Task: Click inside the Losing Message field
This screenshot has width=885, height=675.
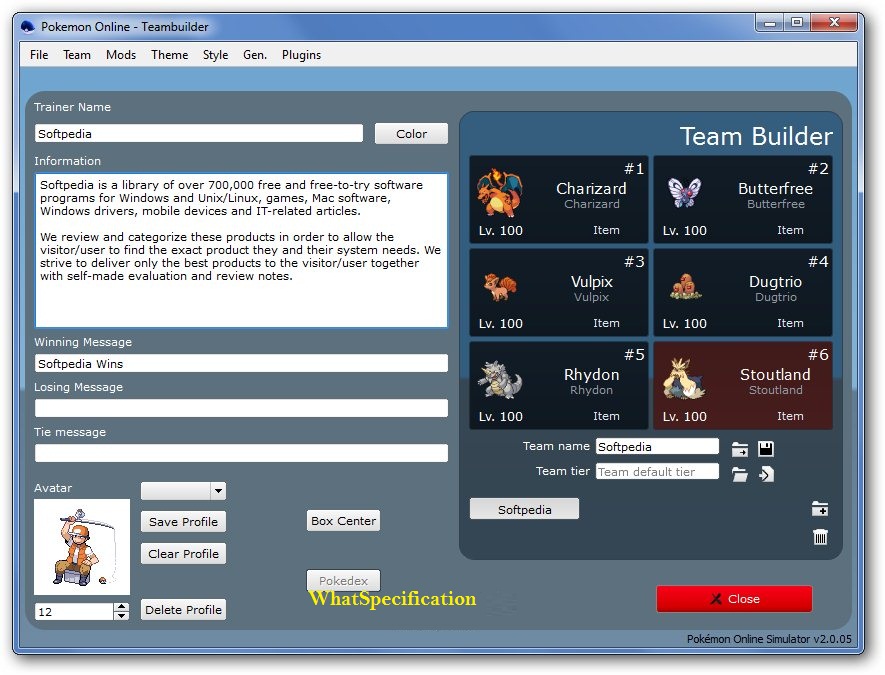Action: point(240,407)
